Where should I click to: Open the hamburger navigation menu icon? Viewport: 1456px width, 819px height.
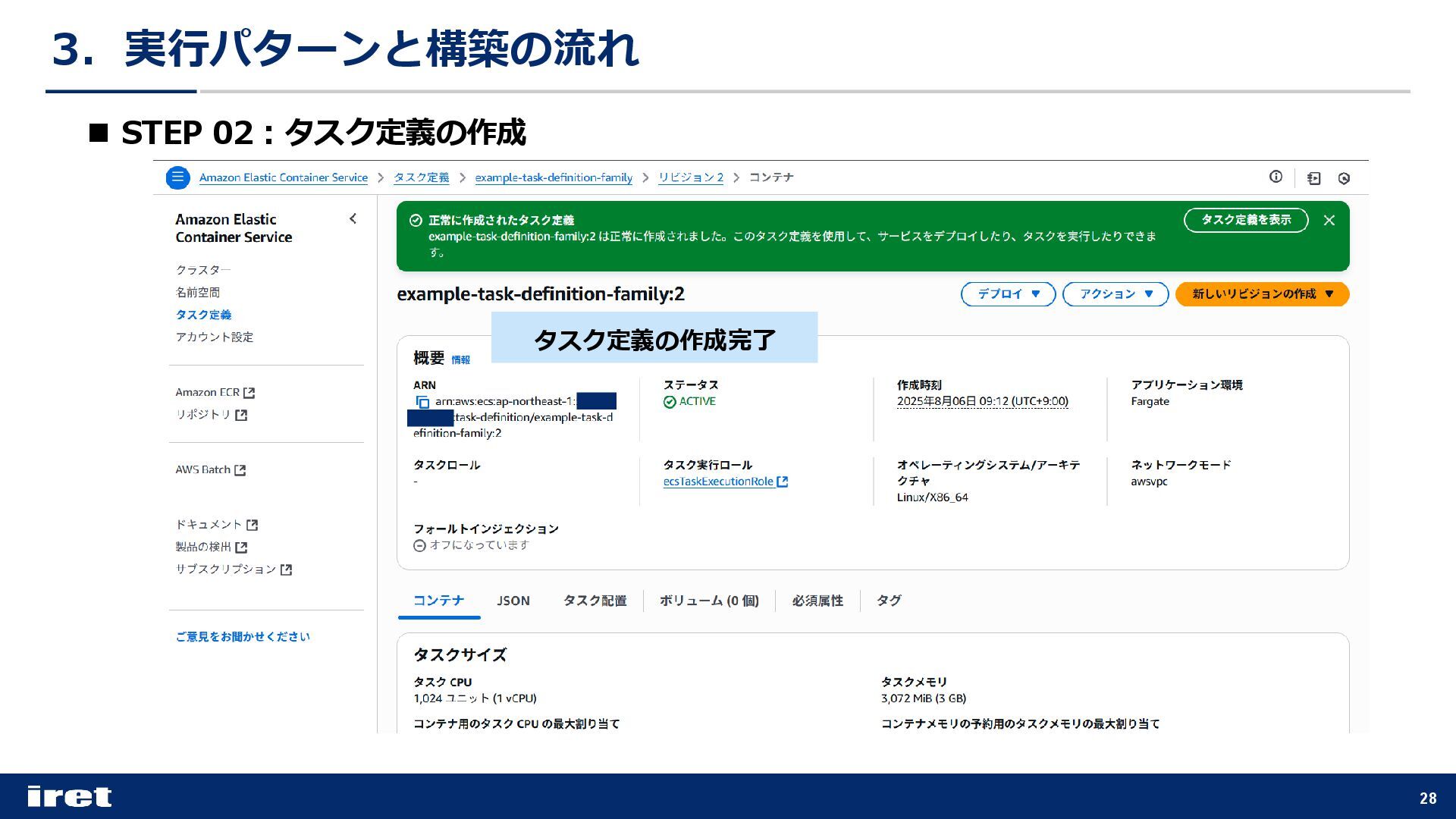click(x=177, y=177)
